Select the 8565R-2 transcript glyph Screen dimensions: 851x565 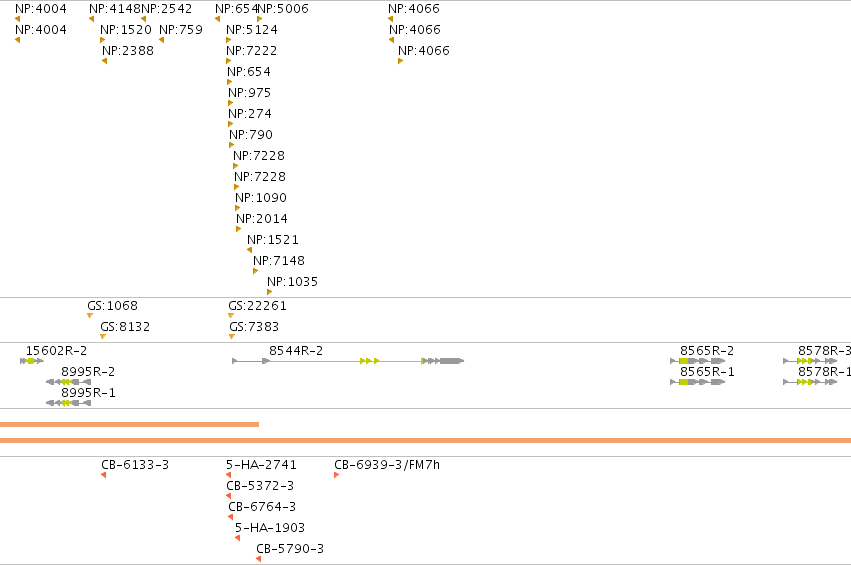coord(698,361)
